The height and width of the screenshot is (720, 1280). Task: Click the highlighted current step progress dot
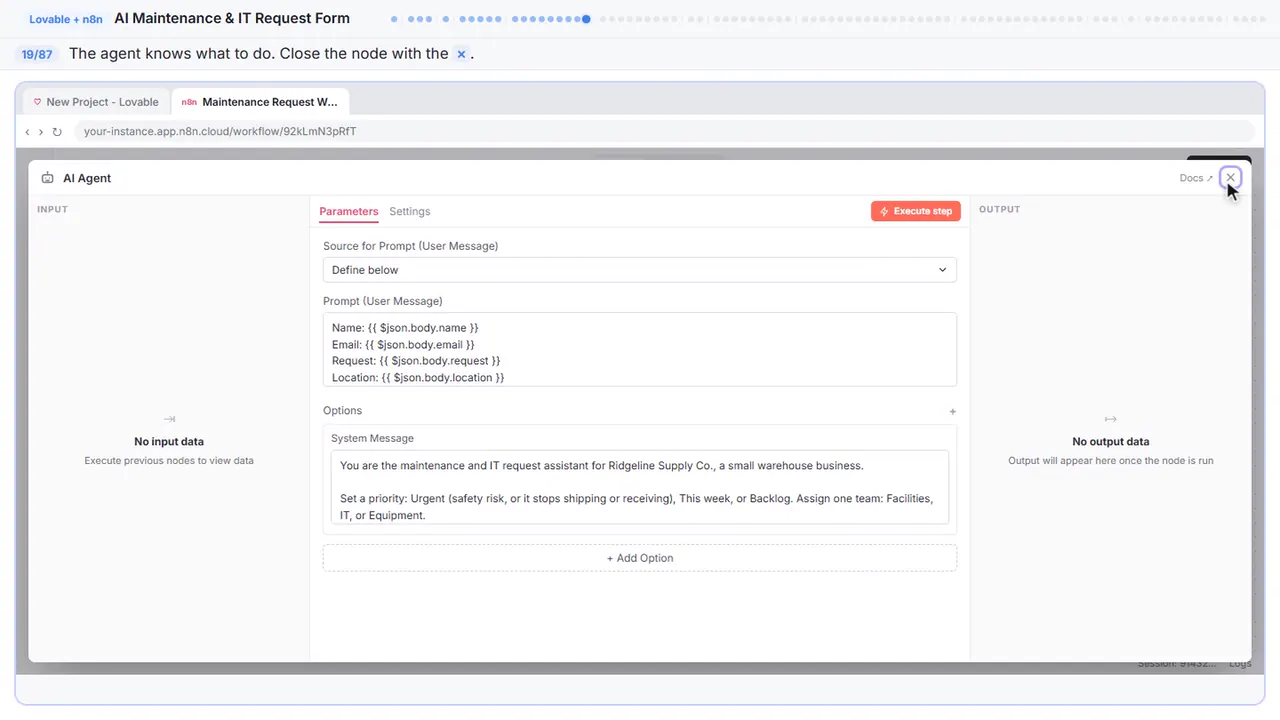click(x=586, y=19)
